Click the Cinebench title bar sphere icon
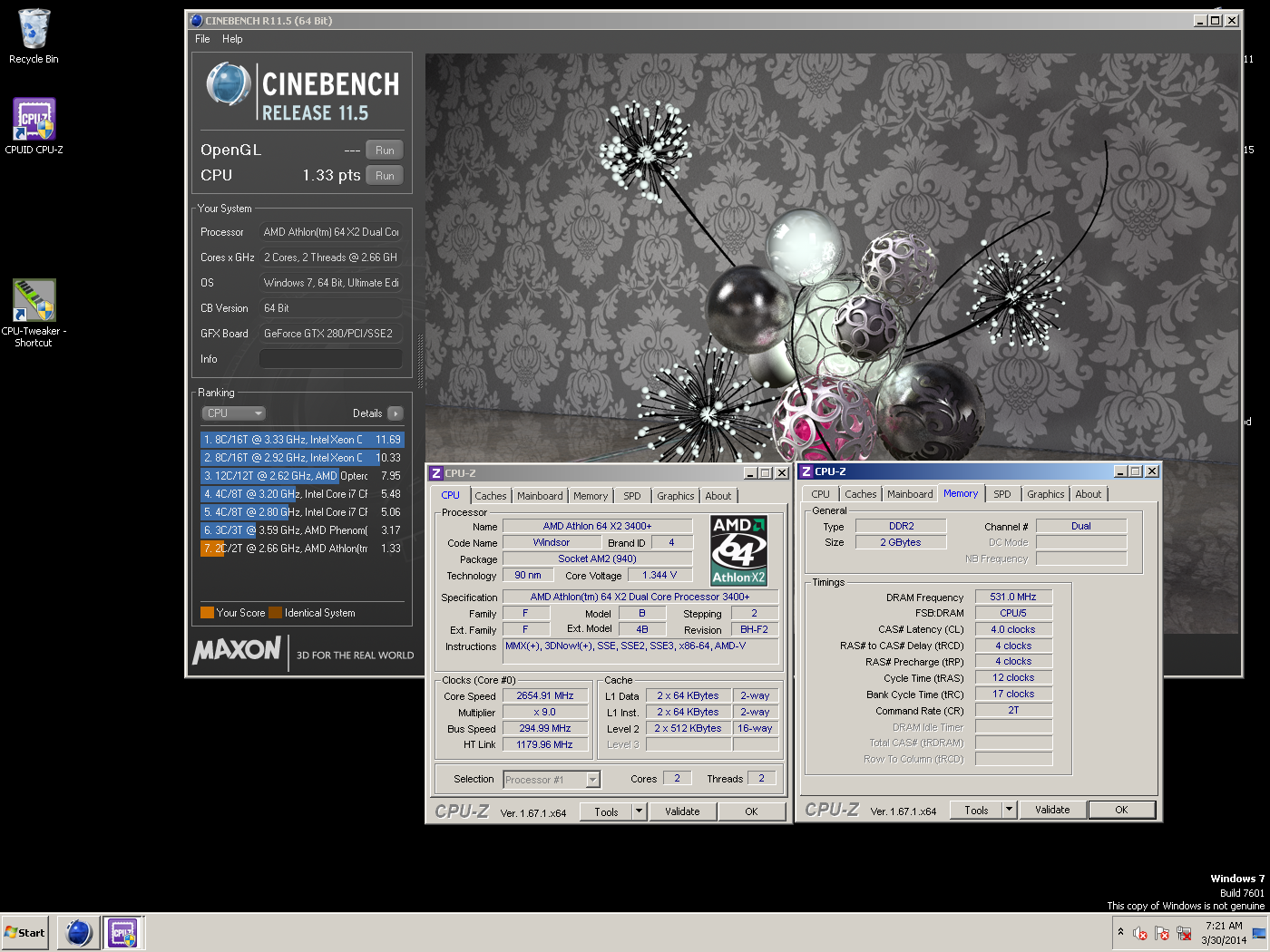 tap(196, 20)
